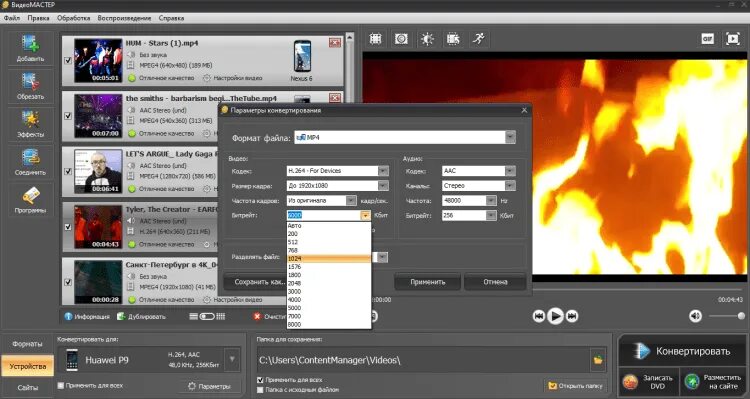Screen dimensions: 750x399
Task: Enter fullscreen preview mode icon
Action: 732,39
